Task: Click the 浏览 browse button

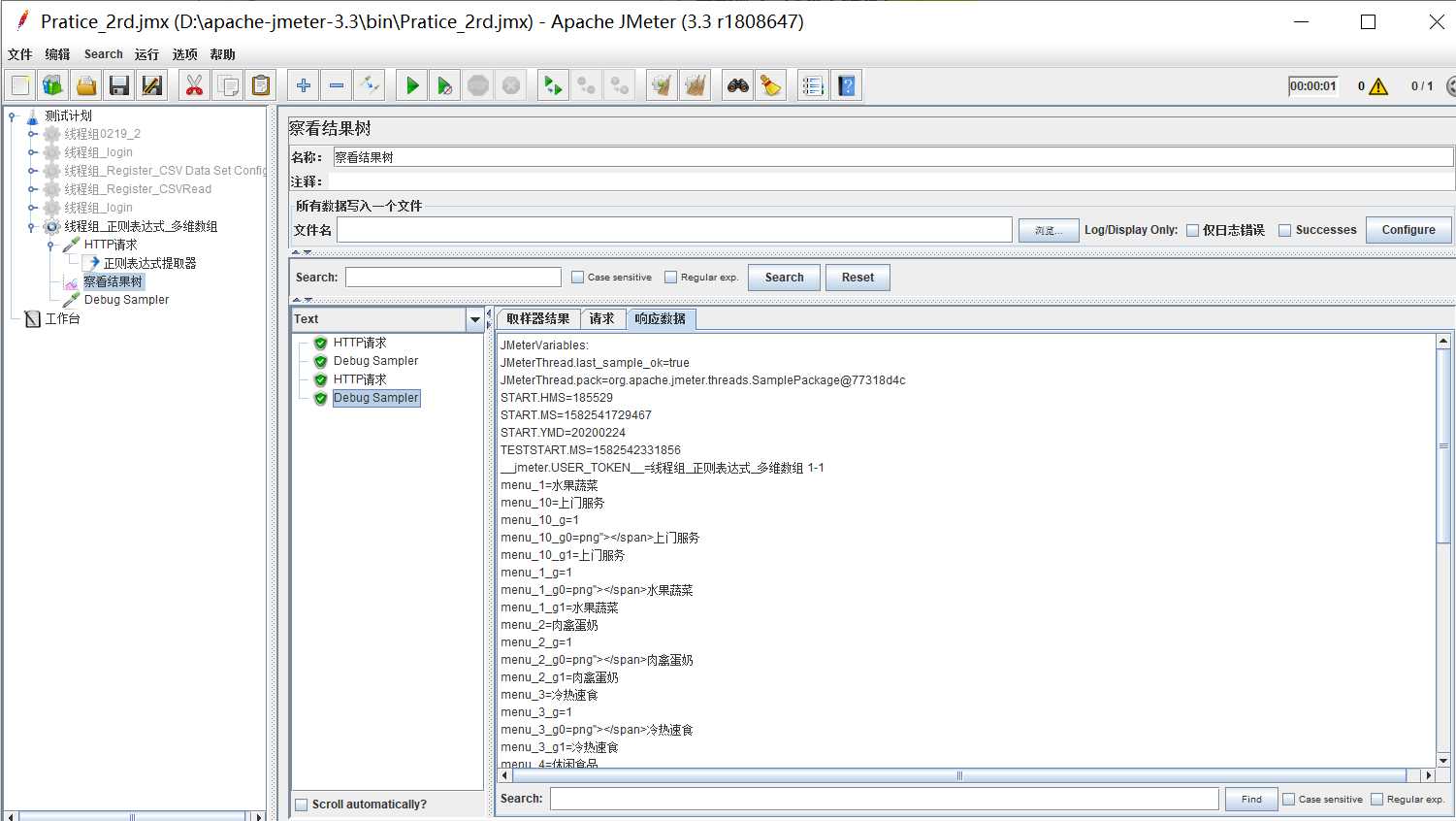Action: [x=1049, y=230]
